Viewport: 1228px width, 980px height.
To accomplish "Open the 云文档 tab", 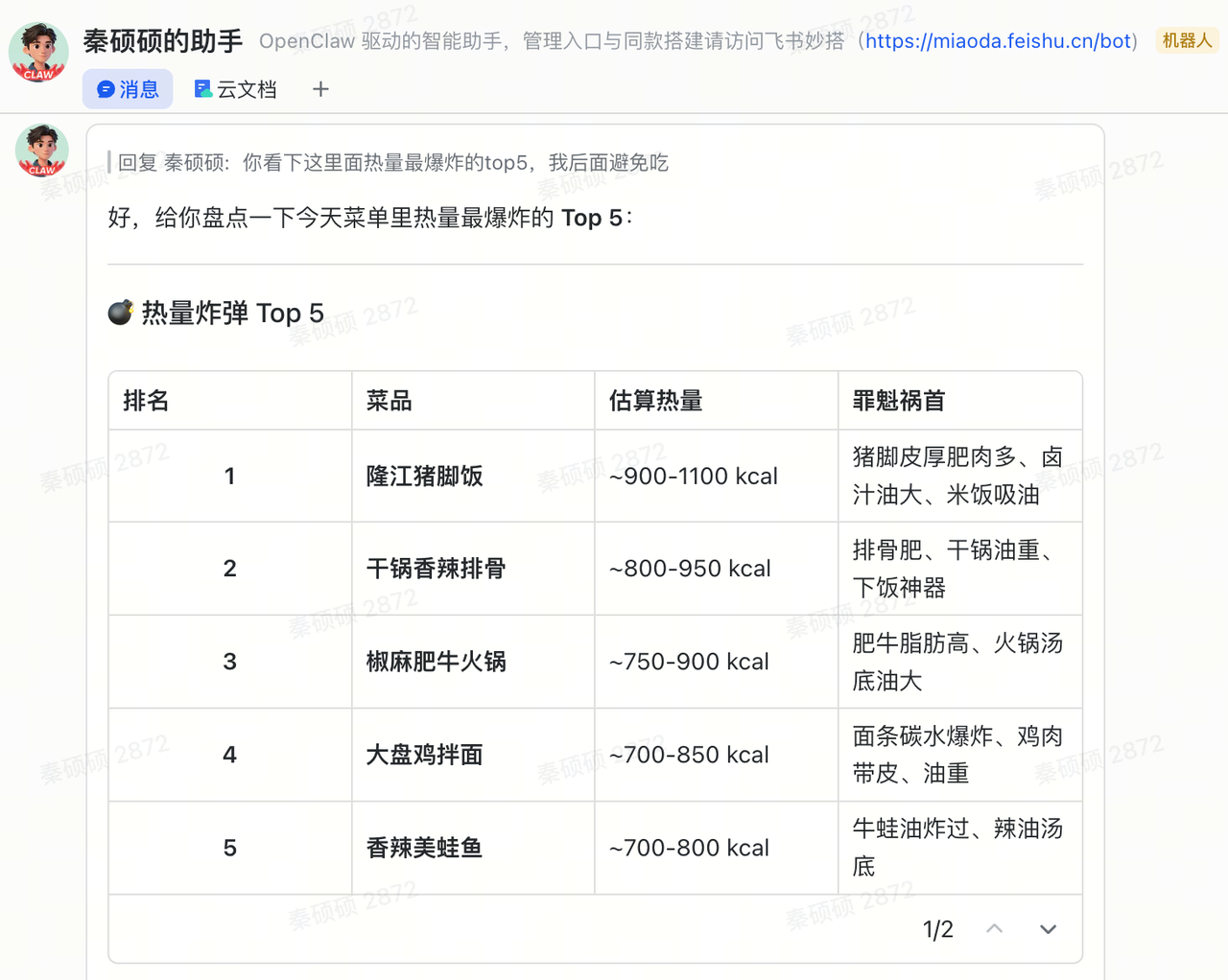I will (x=236, y=89).
